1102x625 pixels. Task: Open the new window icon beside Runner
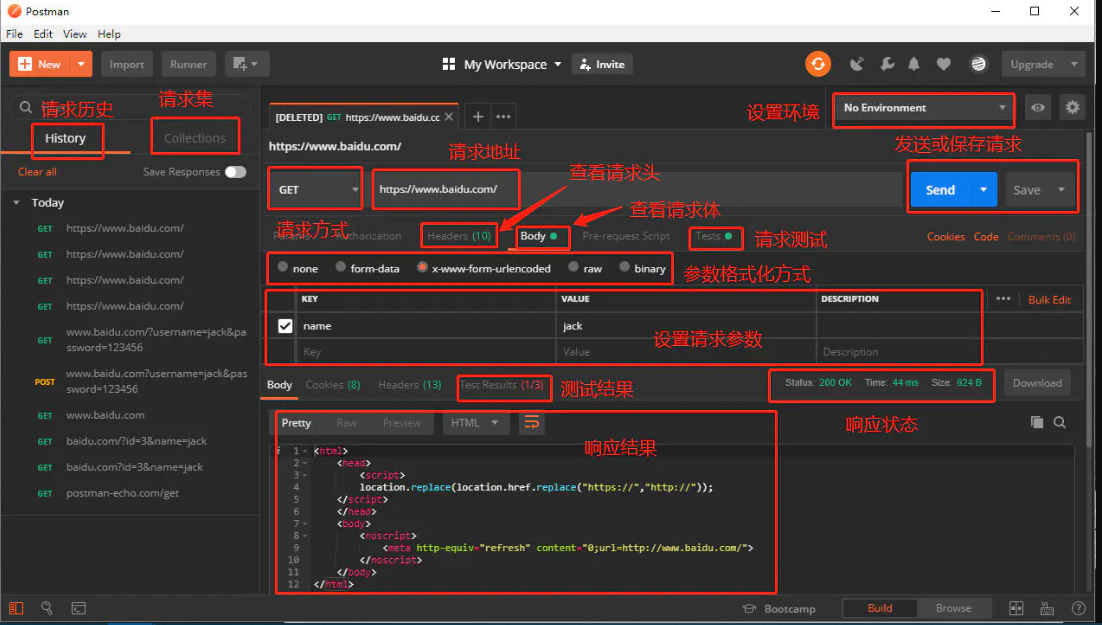click(247, 64)
